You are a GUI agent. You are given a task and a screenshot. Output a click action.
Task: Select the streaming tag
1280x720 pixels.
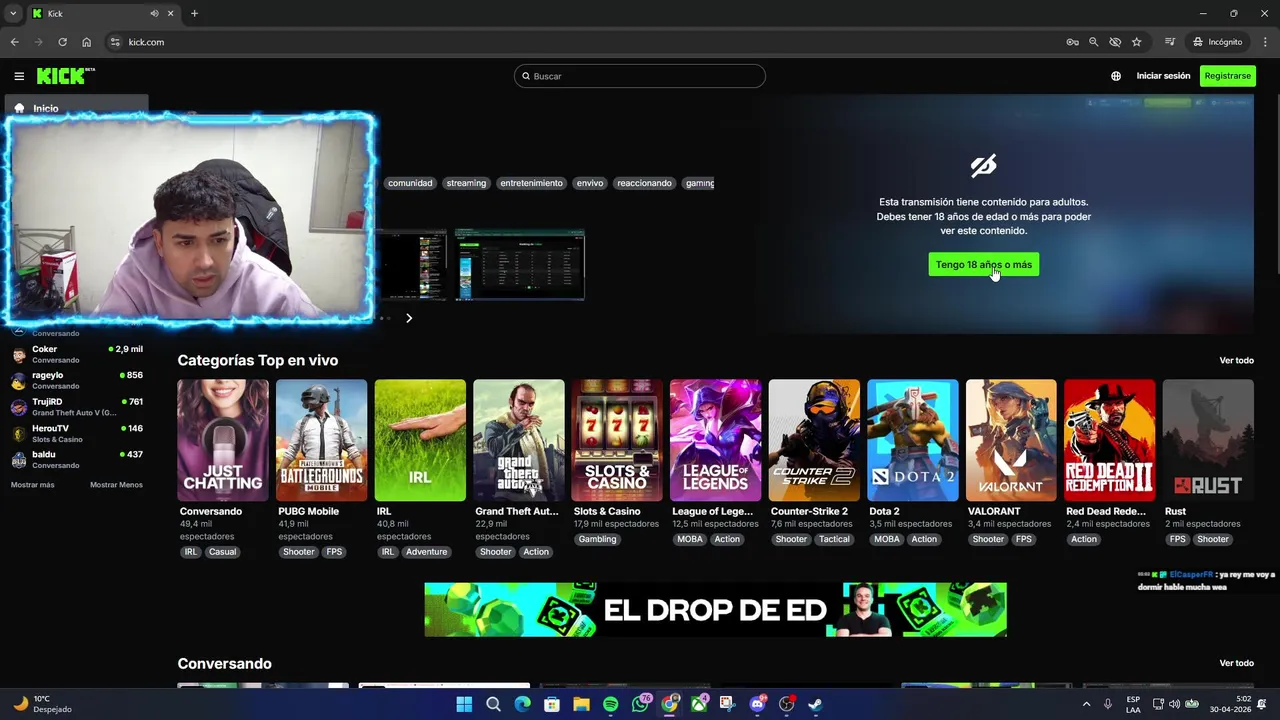[466, 183]
